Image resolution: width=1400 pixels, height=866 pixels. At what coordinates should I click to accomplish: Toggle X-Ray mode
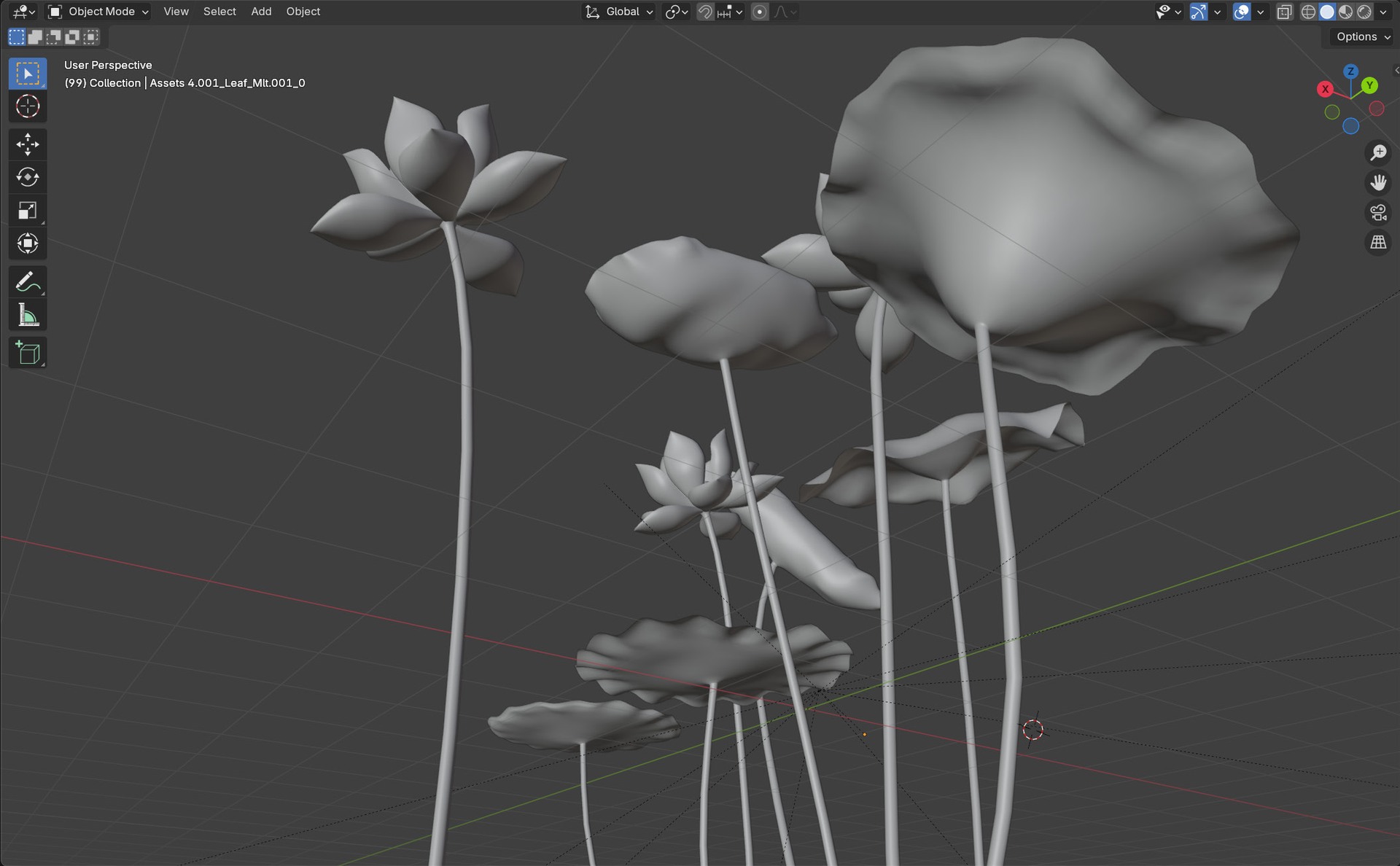coord(1284,12)
